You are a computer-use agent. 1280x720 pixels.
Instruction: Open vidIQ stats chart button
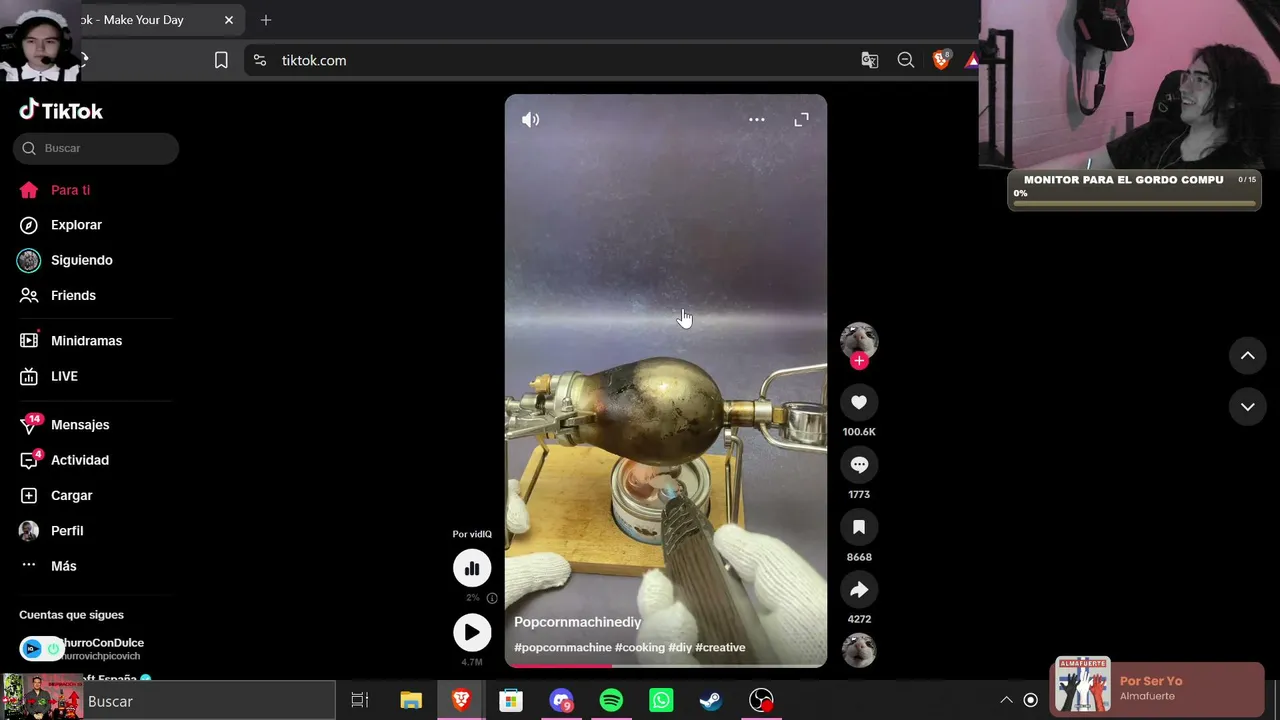pyautogui.click(x=472, y=568)
